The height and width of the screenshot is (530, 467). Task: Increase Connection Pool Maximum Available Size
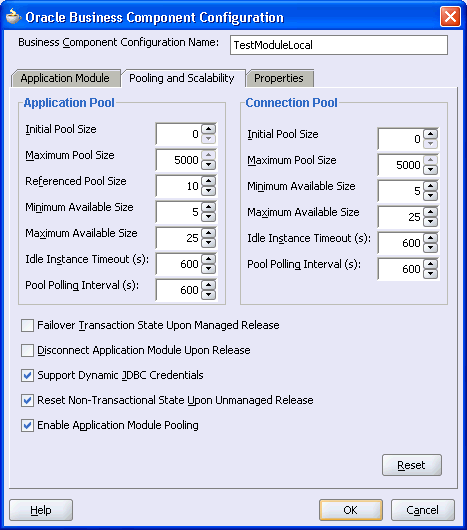click(x=431, y=212)
